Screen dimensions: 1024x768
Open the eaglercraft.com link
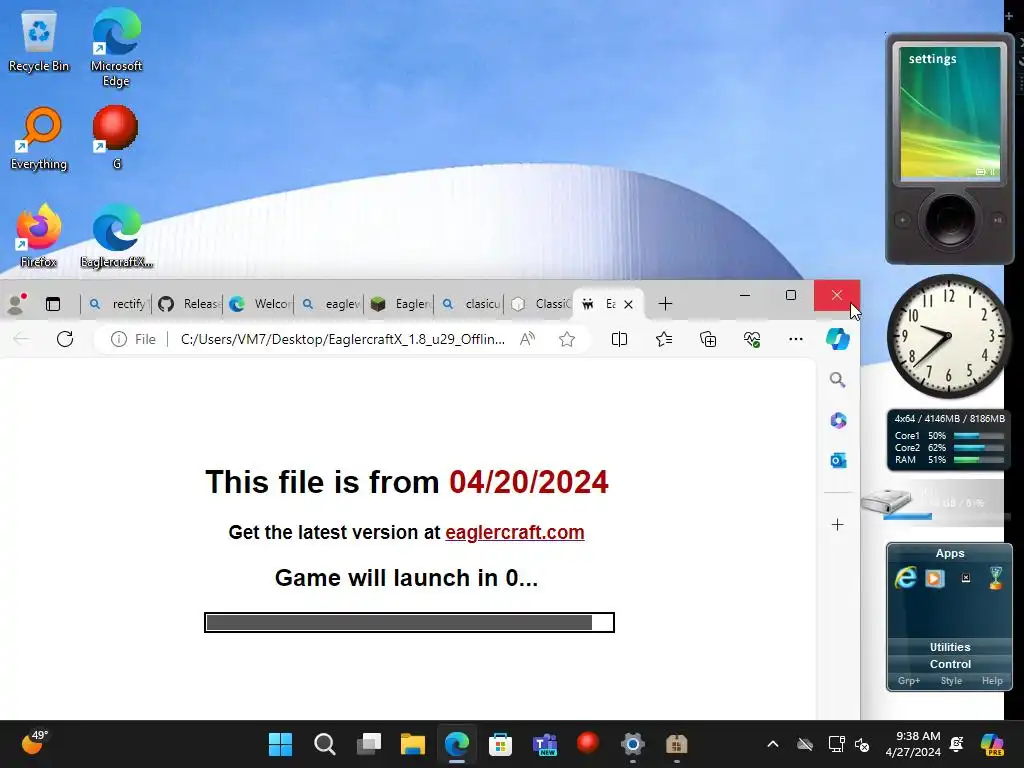[515, 532]
